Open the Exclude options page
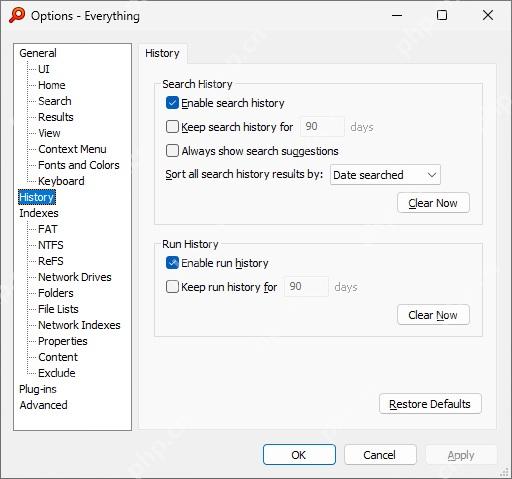The image size is (512, 479). coord(57,373)
